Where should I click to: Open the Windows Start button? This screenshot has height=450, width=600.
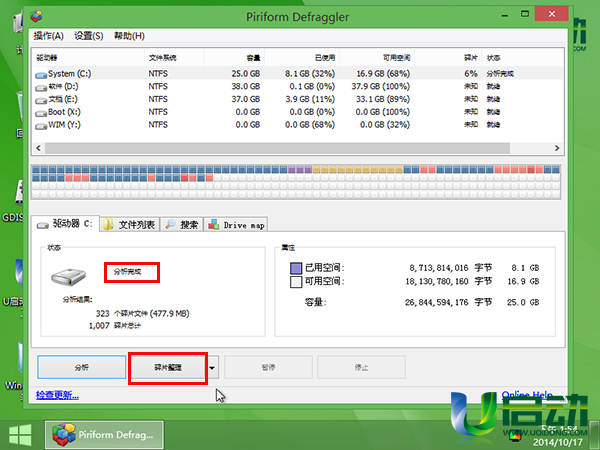(x=20, y=435)
